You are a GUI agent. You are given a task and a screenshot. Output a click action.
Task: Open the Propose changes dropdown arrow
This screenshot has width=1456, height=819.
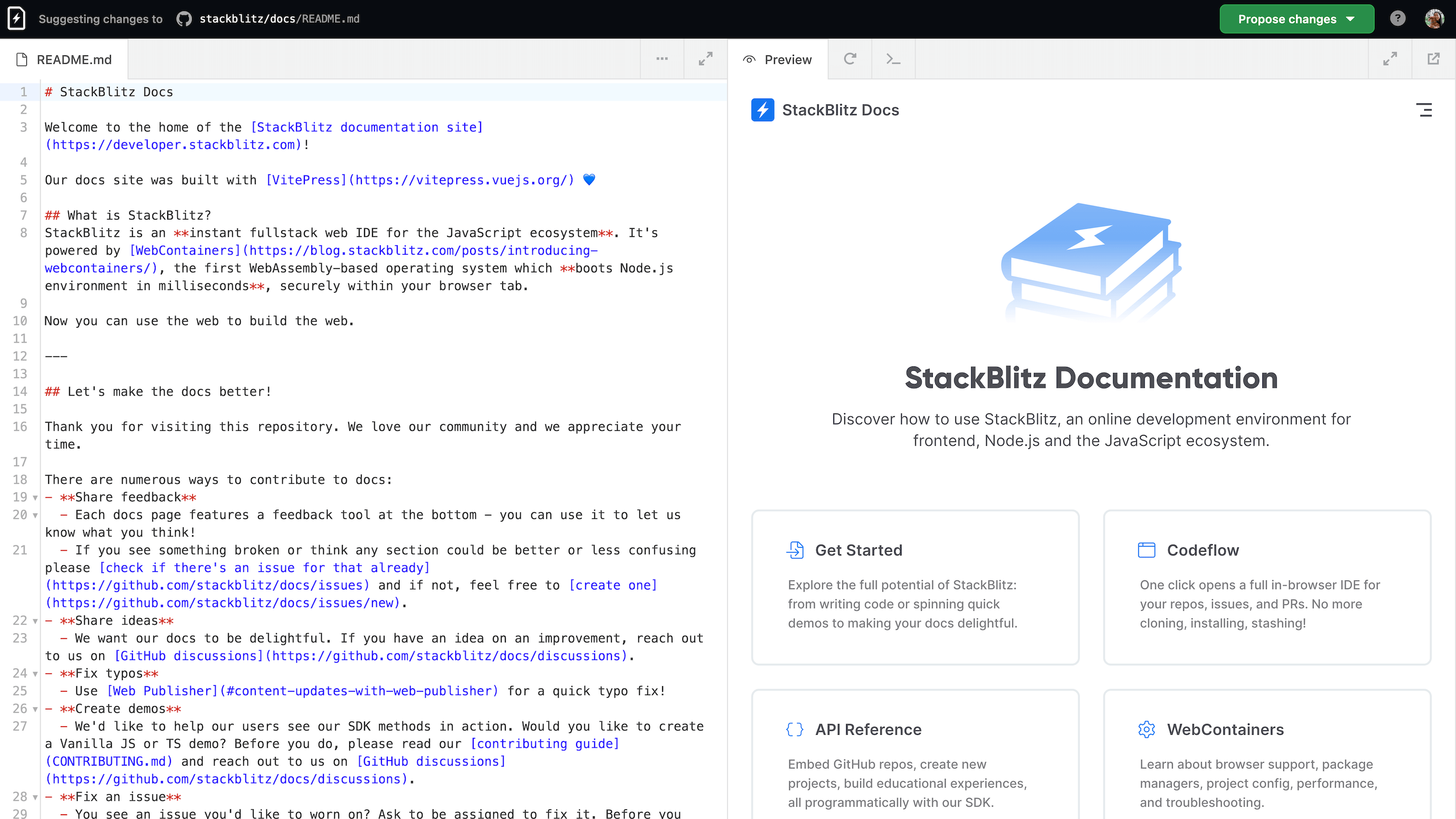pos(1351,19)
